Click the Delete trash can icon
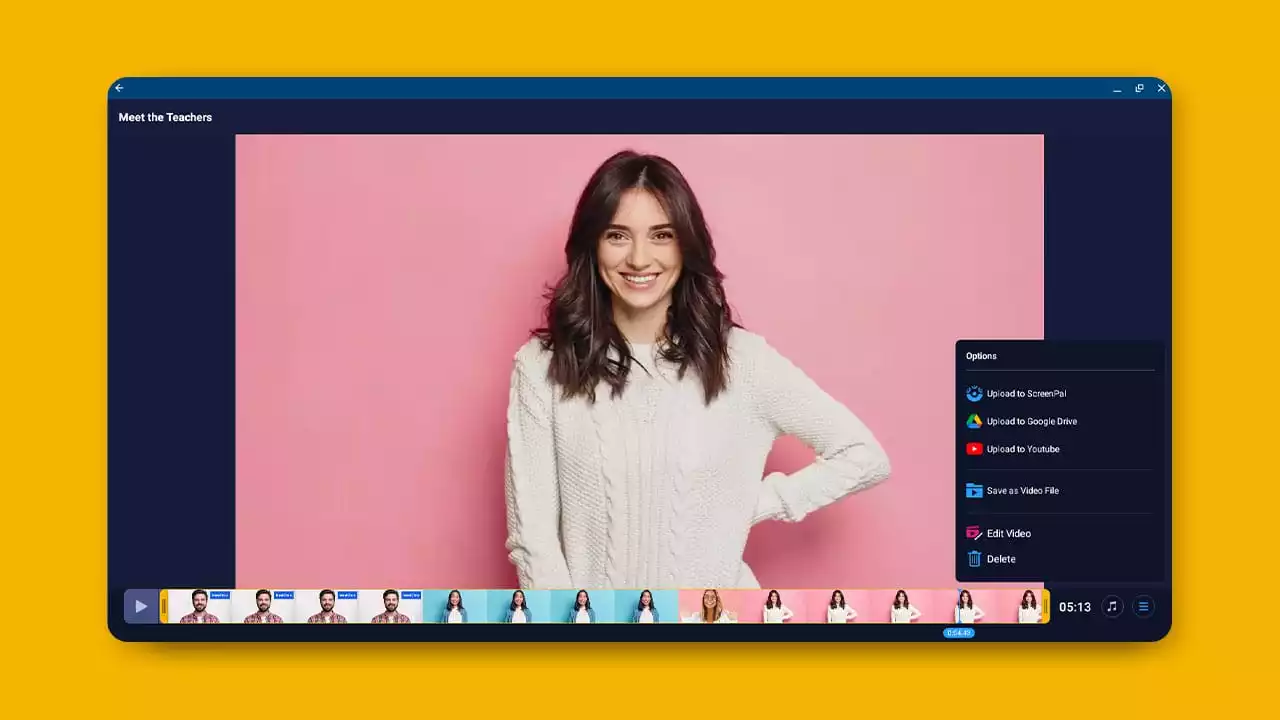Viewport: 1280px width, 720px height. [x=974, y=559]
